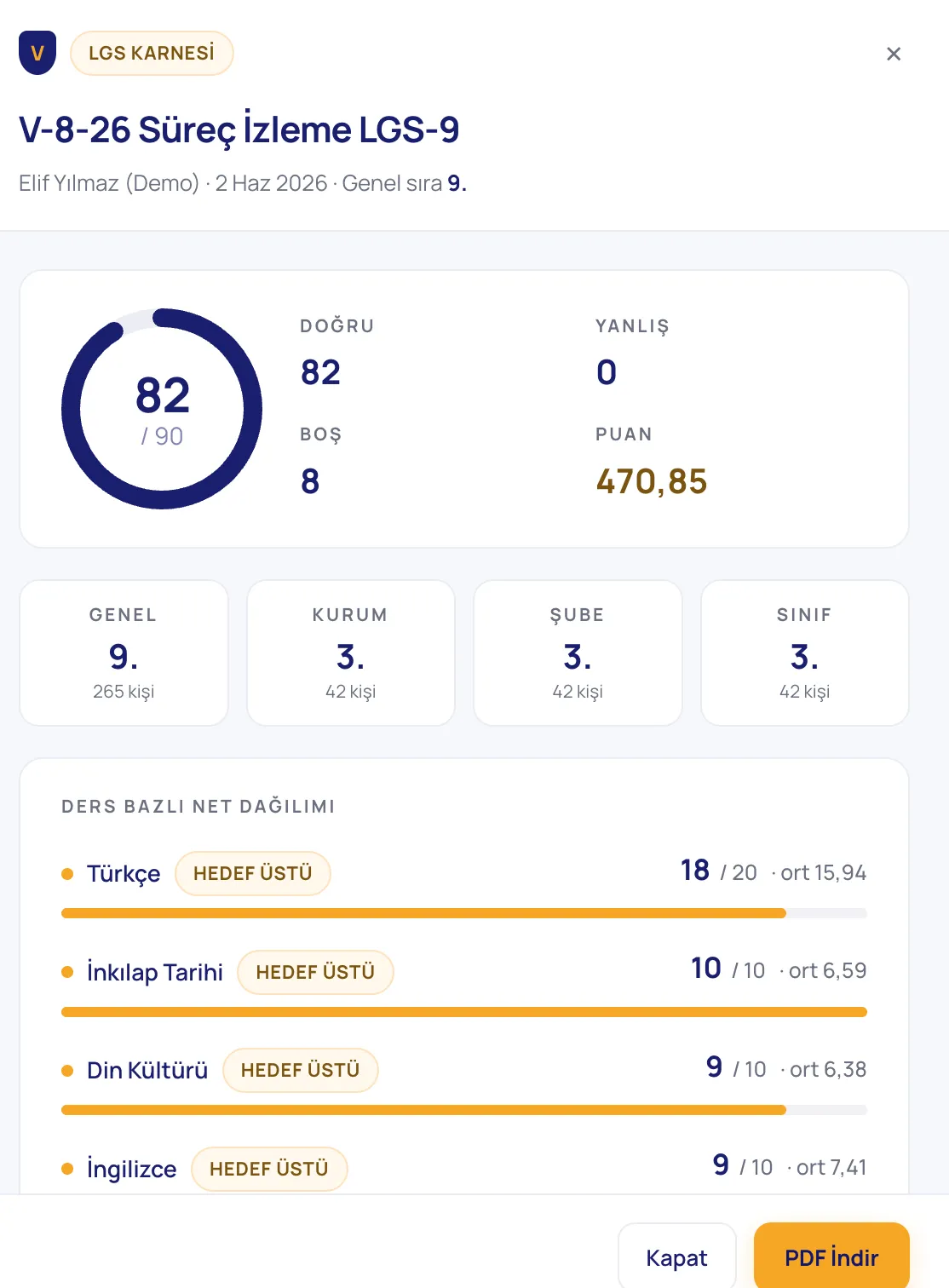Screen dimensions: 949x1288
Task: Select the KURUM ranking card
Action: pos(350,653)
